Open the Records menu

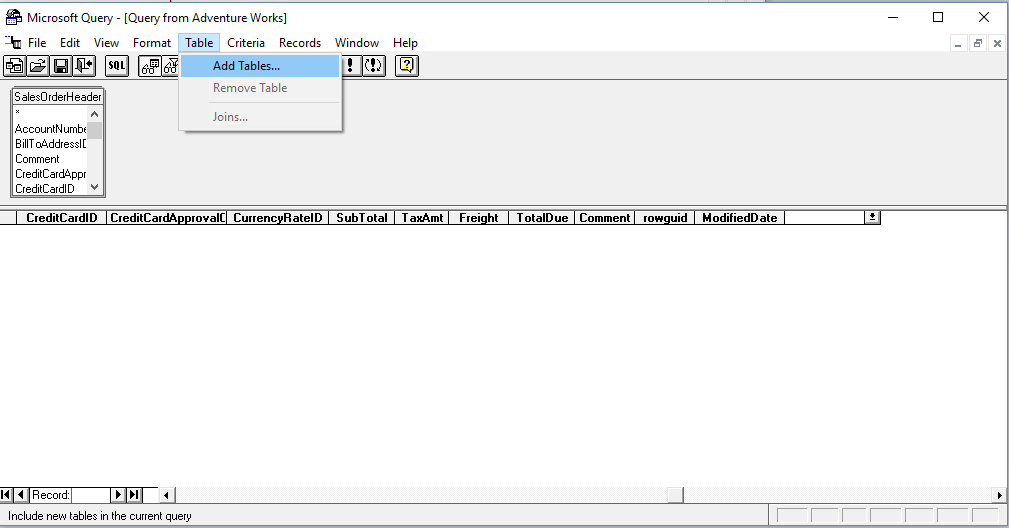click(300, 43)
